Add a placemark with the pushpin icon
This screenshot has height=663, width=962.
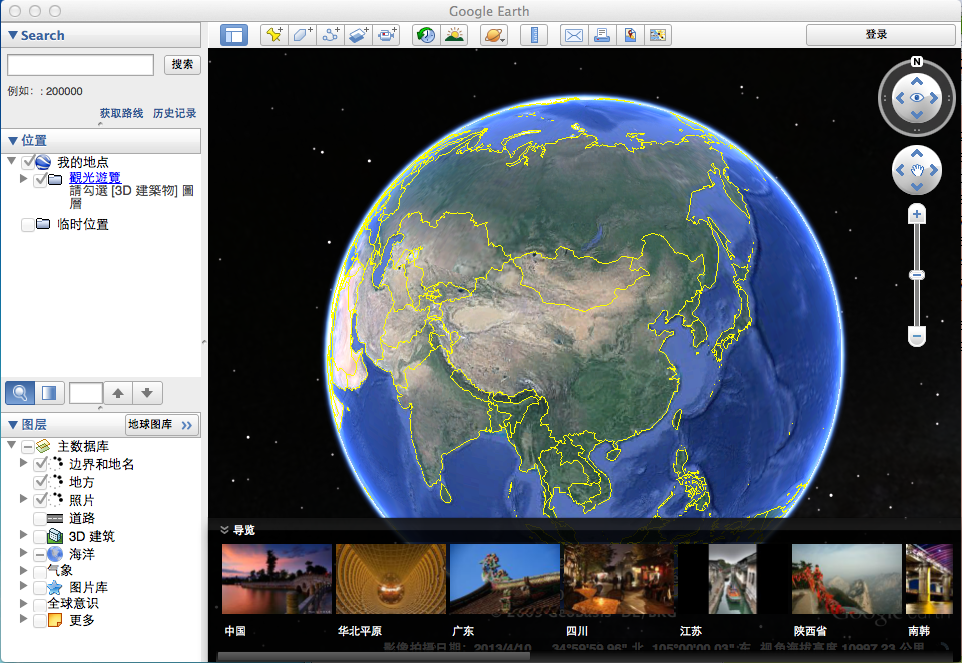pos(274,35)
